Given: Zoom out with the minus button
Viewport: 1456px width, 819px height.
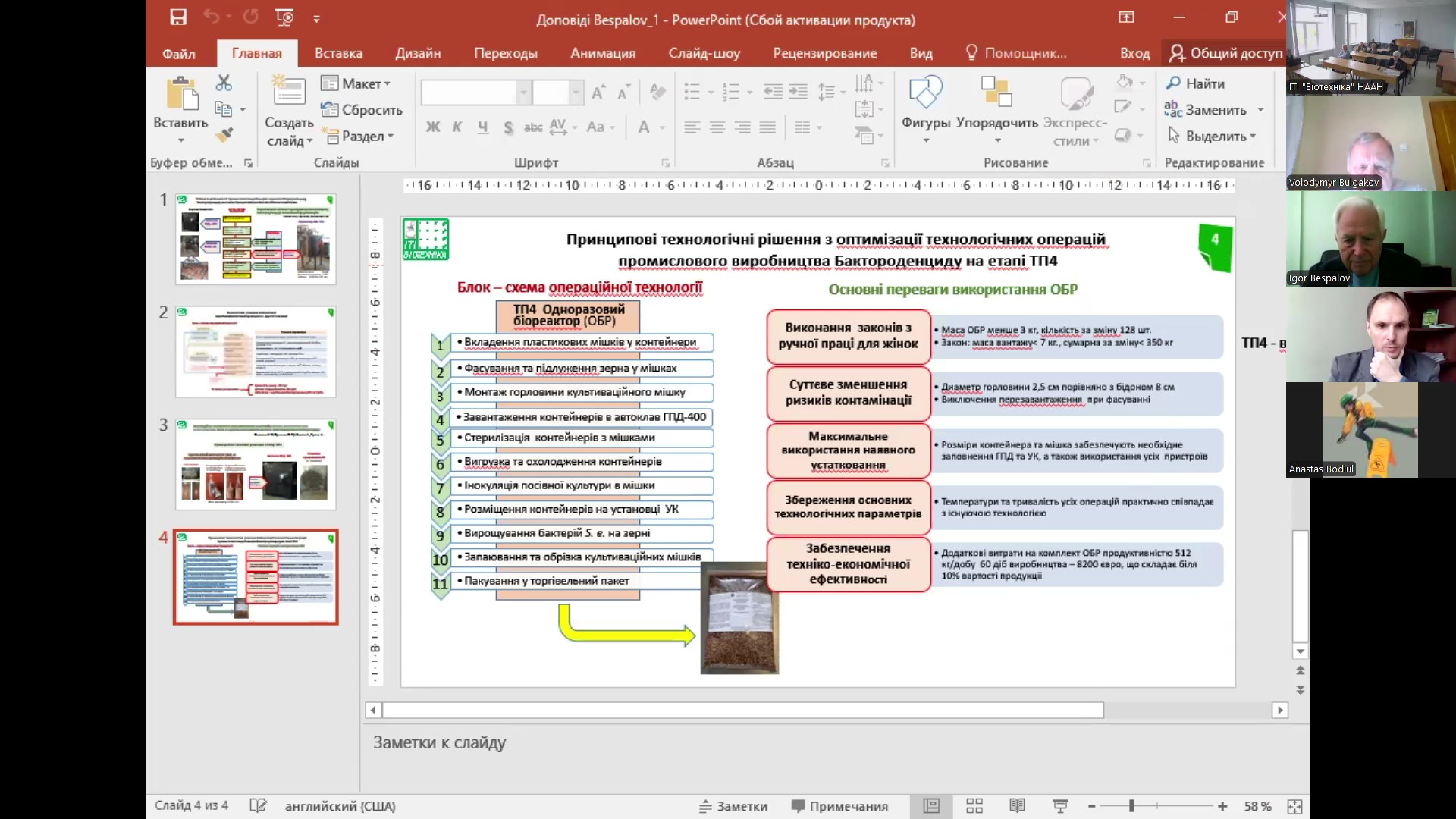Looking at the screenshot, I should tap(1092, 806).
